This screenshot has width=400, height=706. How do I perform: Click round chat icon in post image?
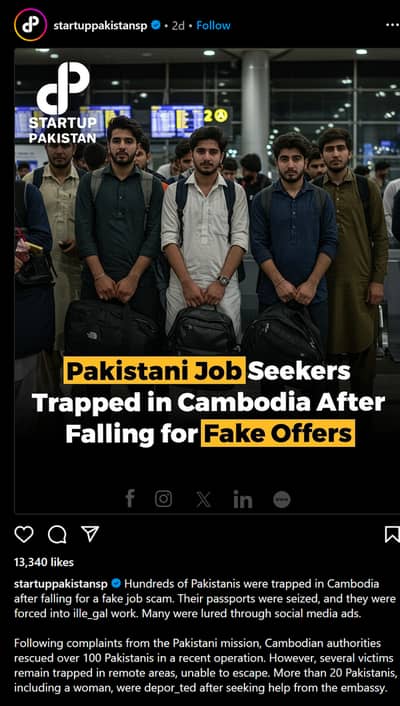click(x=282, y=499)
